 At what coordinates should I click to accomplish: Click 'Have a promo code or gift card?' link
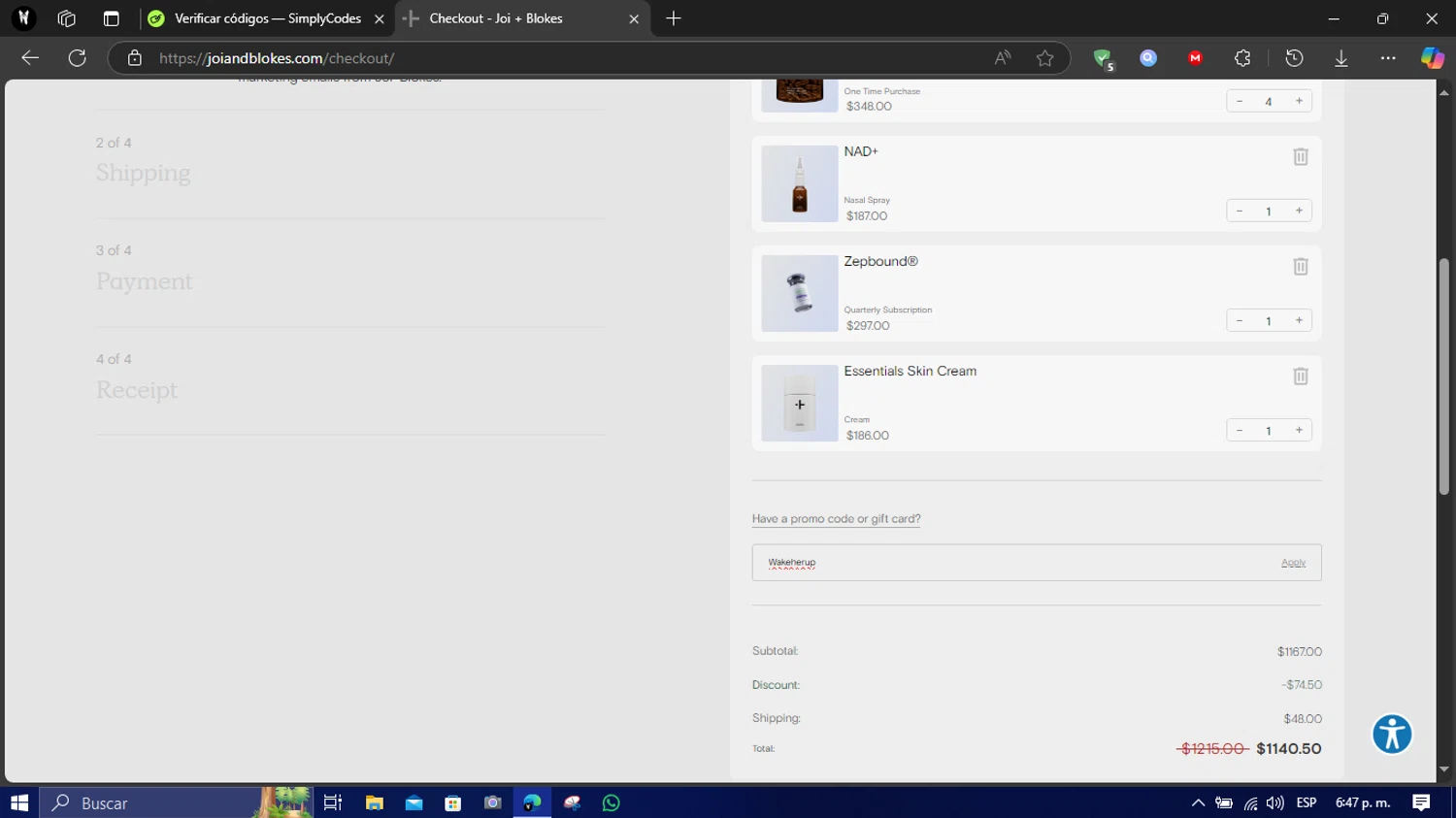coord(836,519)
